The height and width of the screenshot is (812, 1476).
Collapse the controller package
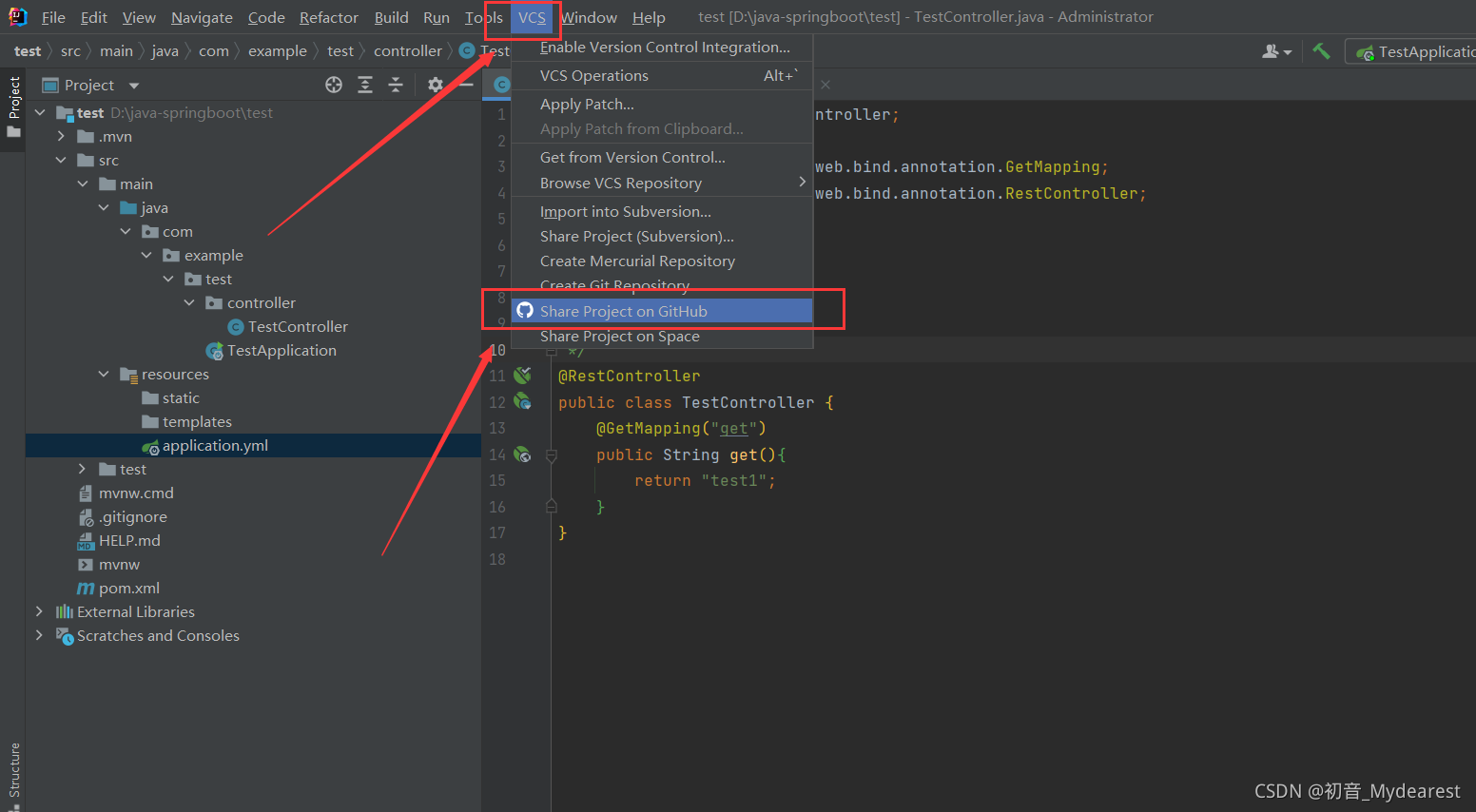click(189, 302)
